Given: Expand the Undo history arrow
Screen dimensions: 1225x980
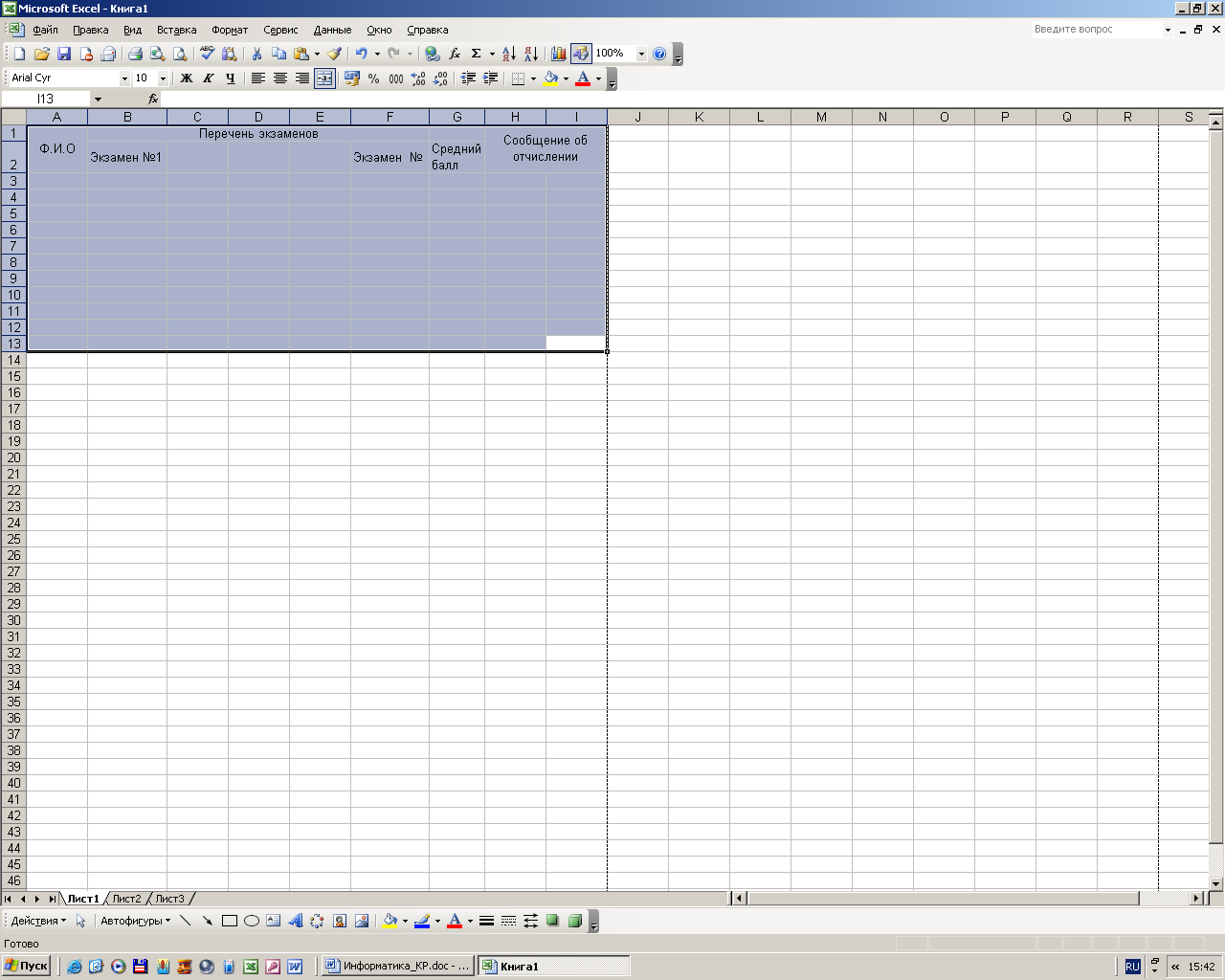Looking at the screenshot, I should pos(377,55).
